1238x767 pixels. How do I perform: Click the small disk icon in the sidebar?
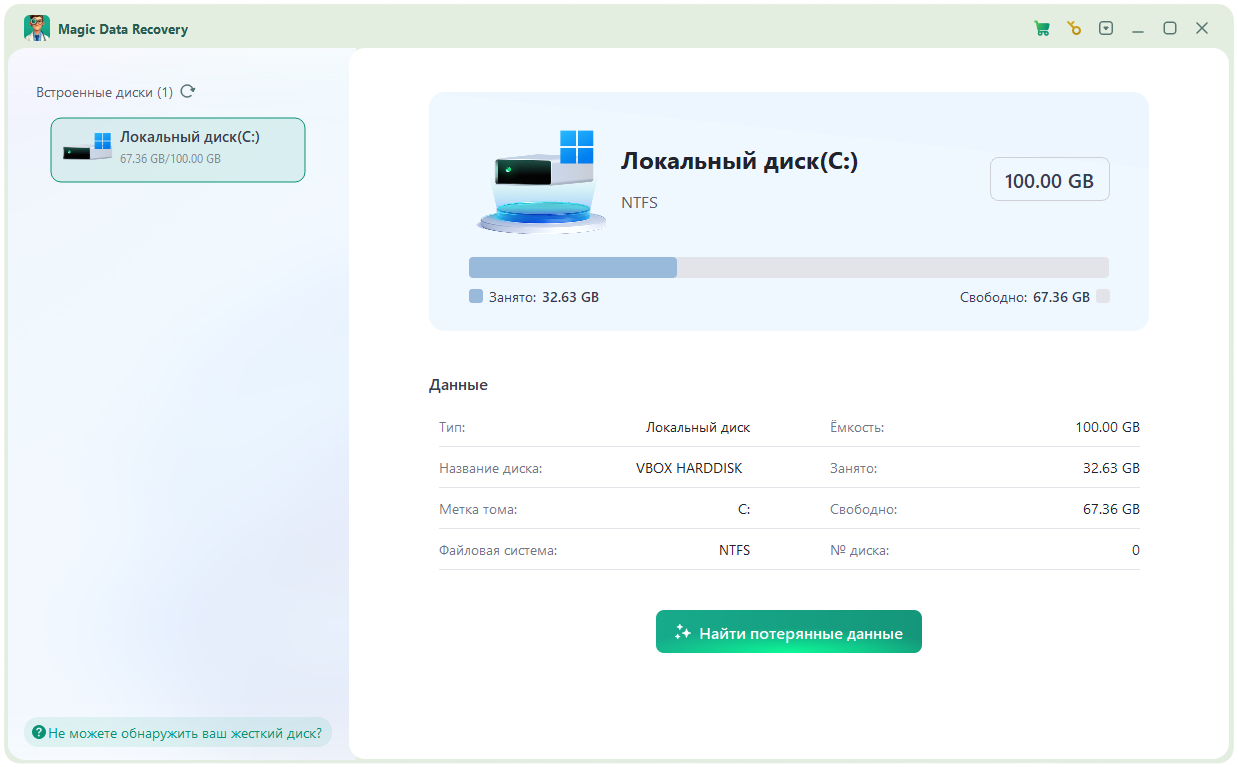click(88, 146)
